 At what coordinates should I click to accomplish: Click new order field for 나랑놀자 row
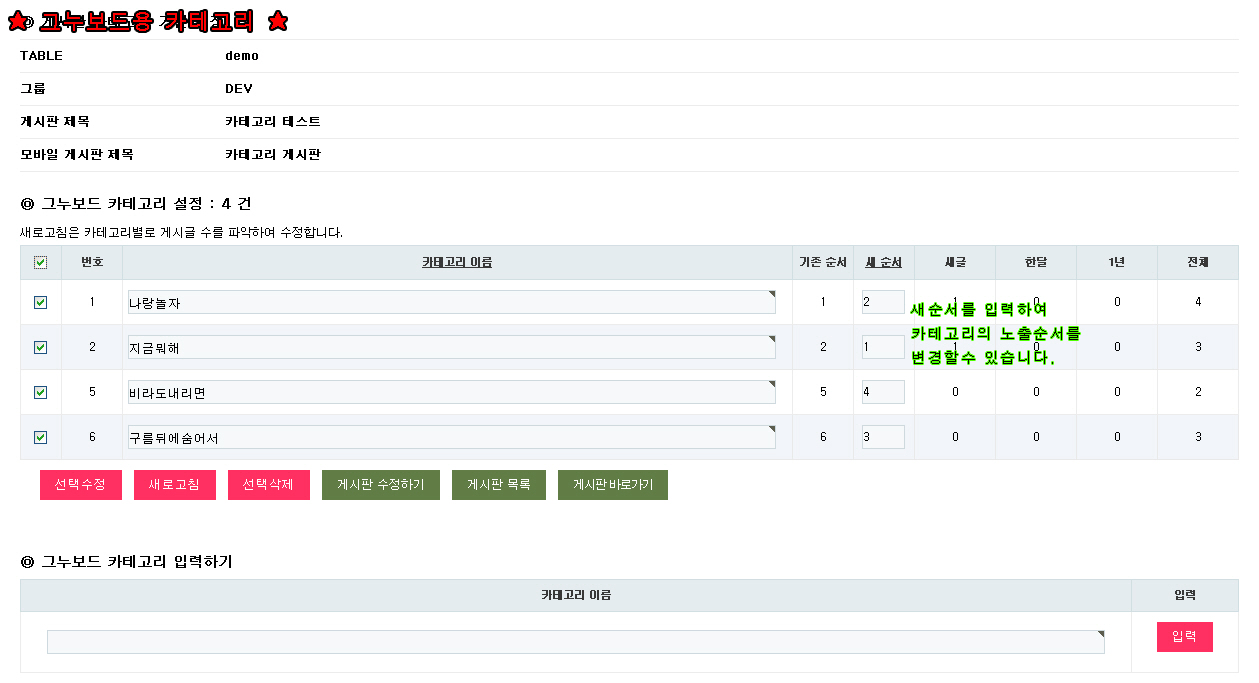[x=882, y=302]
